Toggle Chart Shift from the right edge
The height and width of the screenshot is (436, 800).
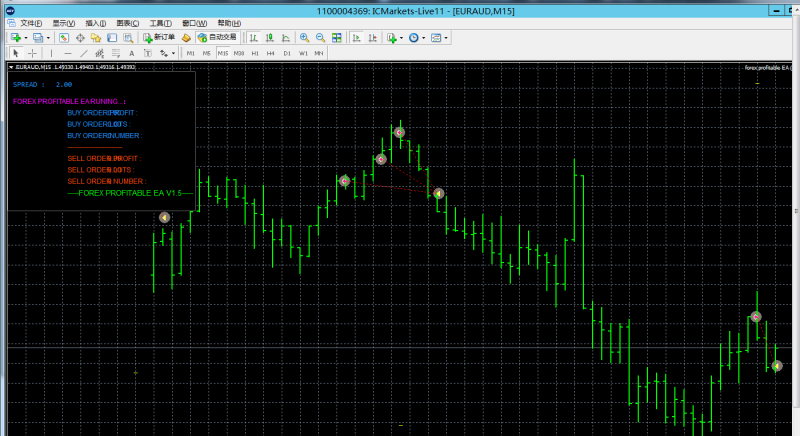coord(372,38)
